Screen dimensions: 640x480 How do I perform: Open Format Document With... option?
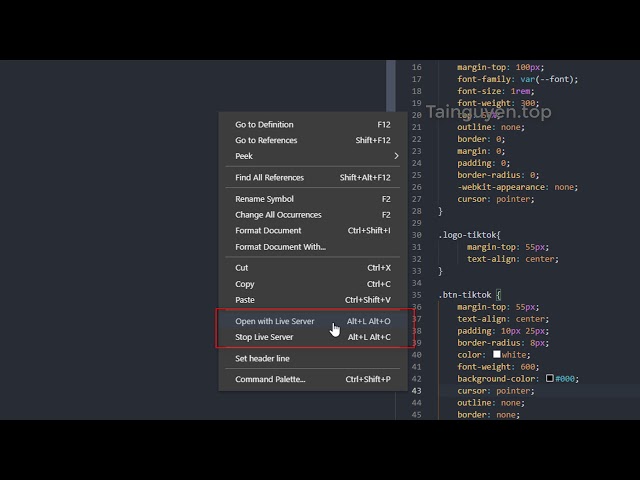coord(313,247)
